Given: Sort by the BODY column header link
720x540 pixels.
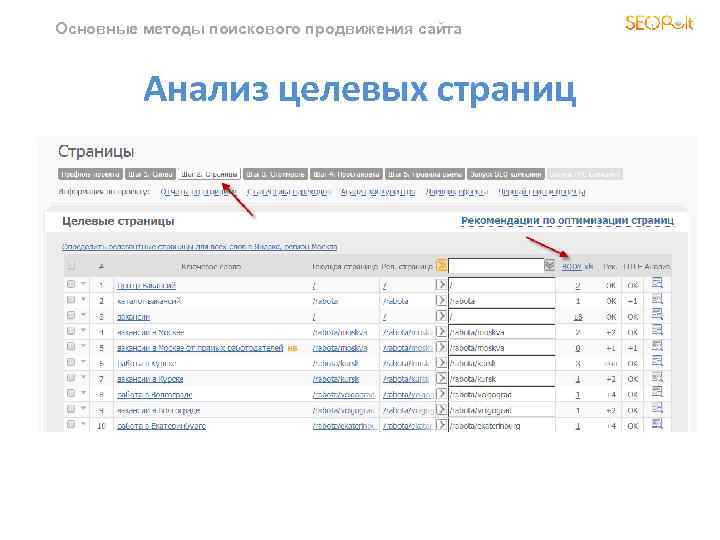Looking at the screenshot, I should point(572,266).
